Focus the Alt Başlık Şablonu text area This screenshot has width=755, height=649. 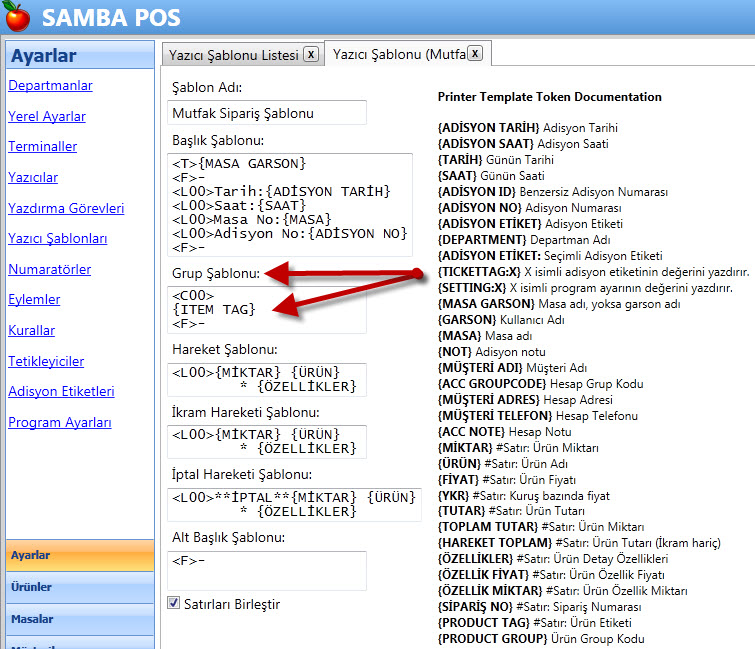pos(267,570)
